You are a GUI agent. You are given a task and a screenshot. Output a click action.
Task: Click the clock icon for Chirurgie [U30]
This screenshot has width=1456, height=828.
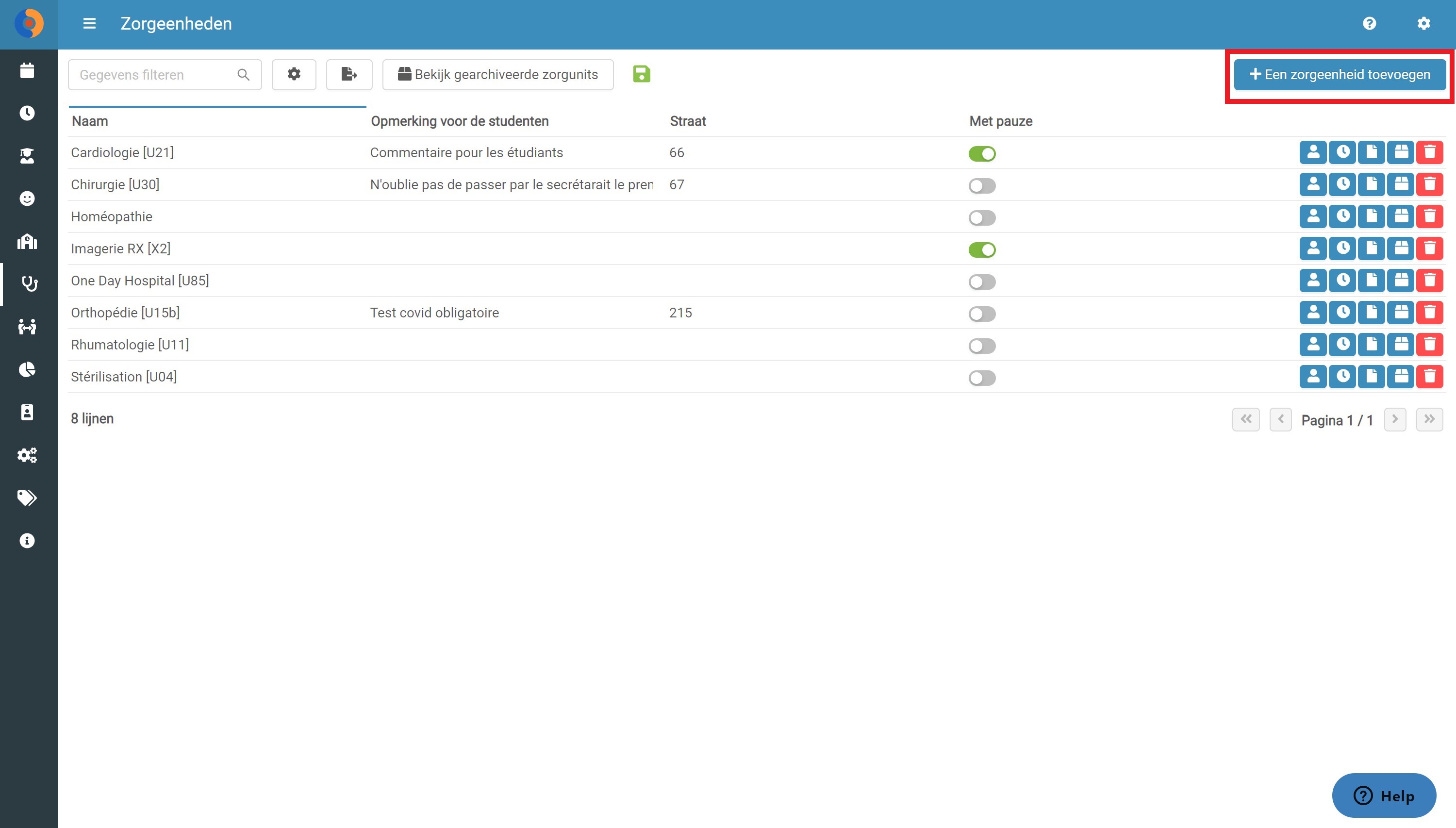(1342, 184)
